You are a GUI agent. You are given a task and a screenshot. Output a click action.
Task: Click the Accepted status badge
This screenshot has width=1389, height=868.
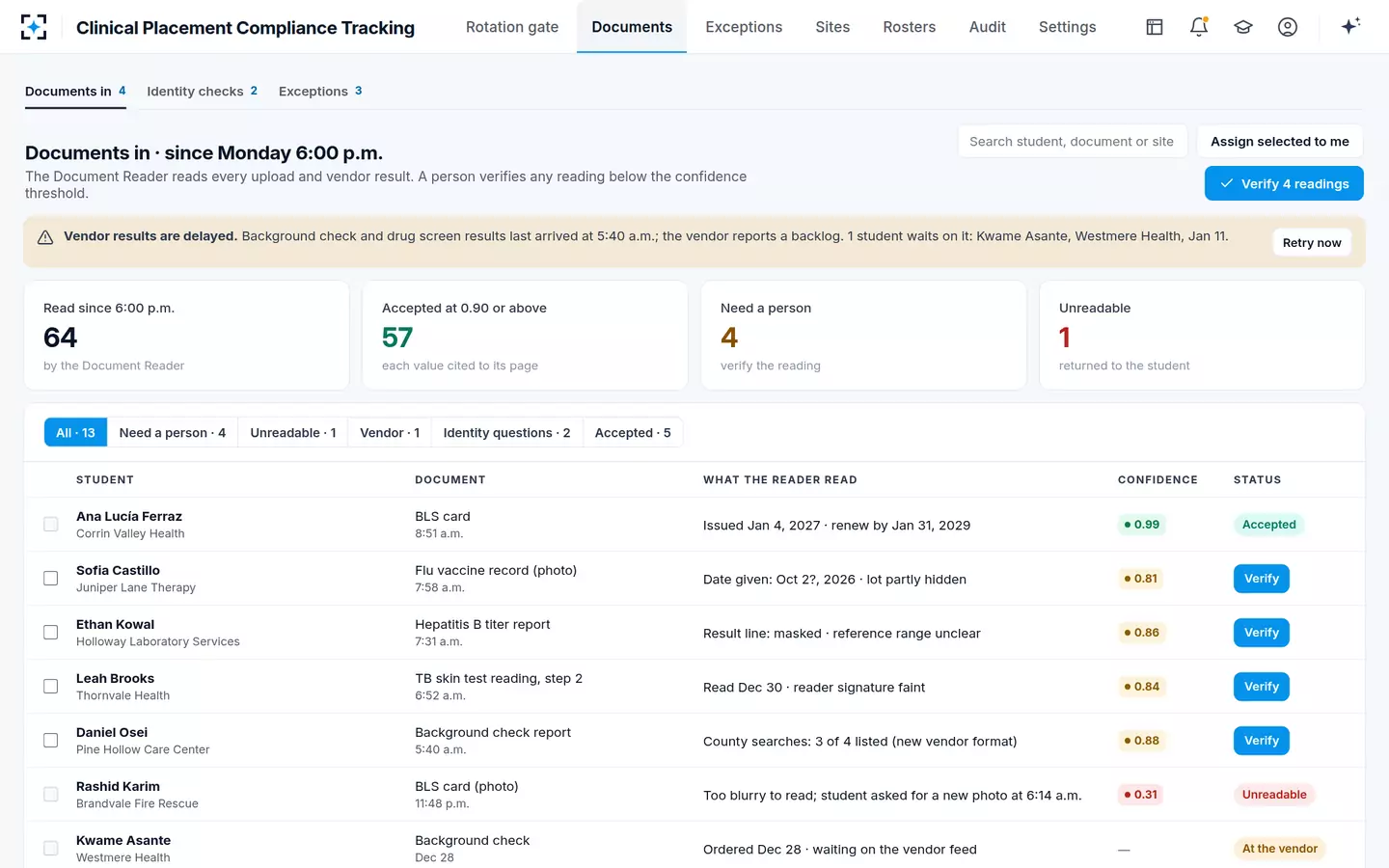pyautogui.click(x=1268, y=525)
